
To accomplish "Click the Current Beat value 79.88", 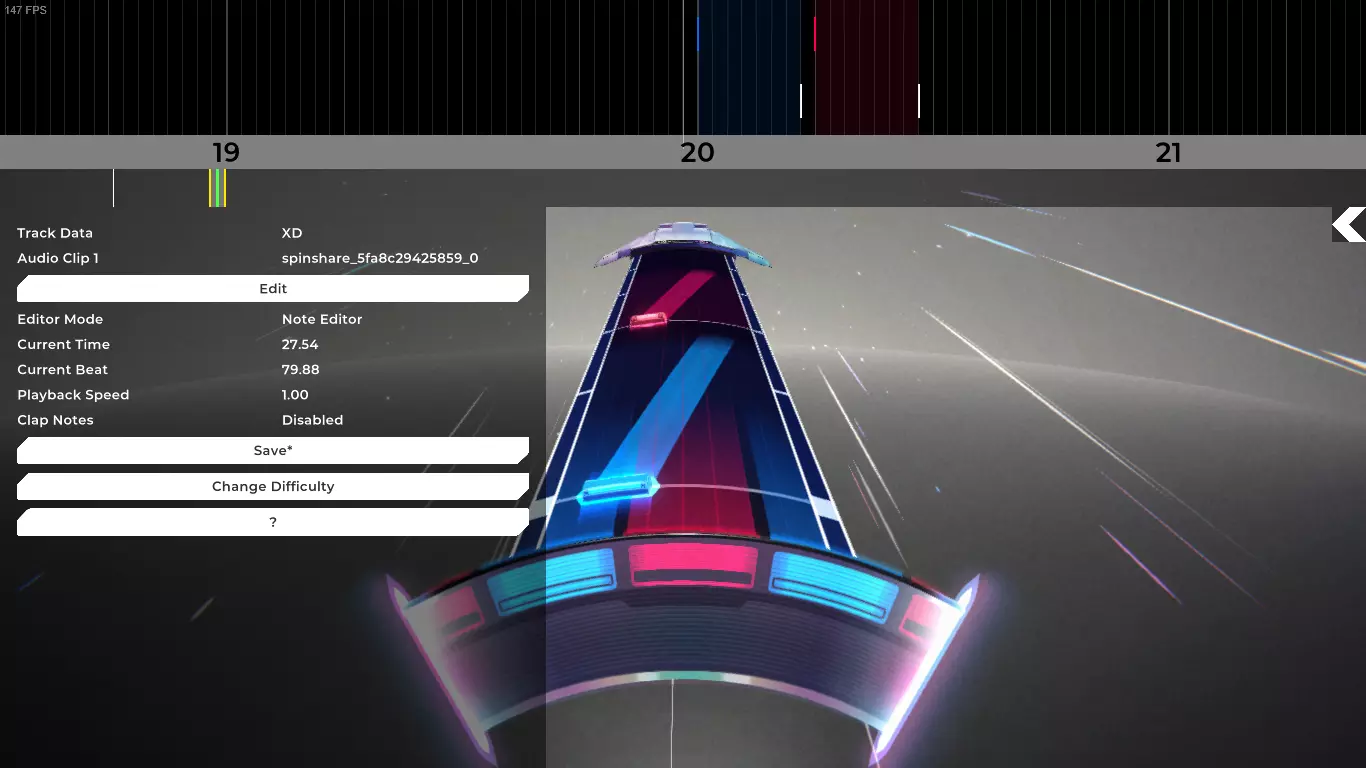I will (301, 370).
